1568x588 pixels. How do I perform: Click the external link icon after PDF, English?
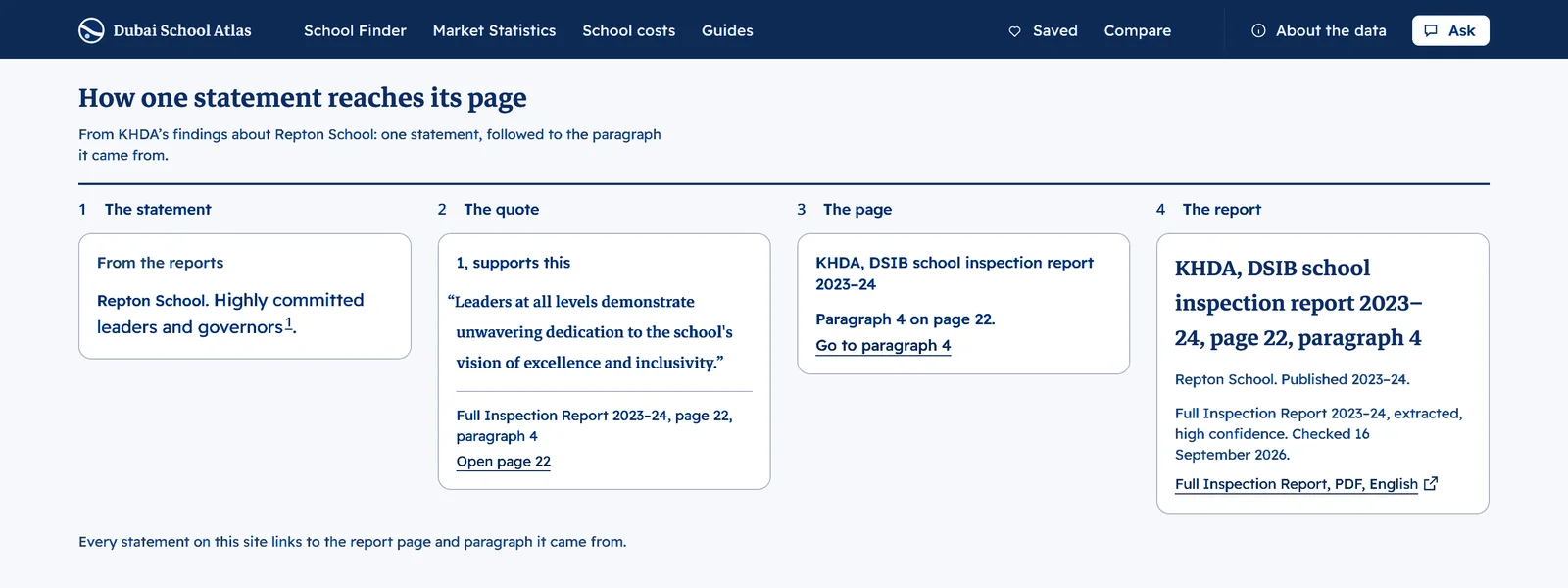(1431, 483)
